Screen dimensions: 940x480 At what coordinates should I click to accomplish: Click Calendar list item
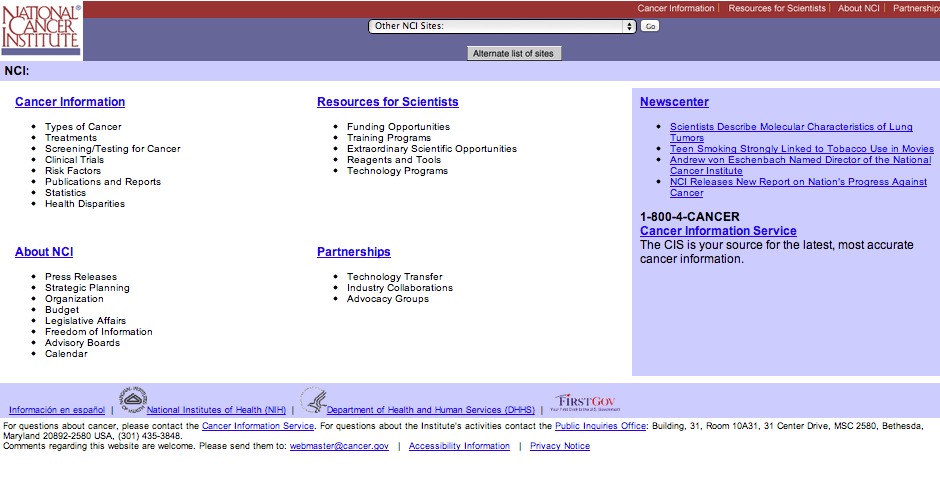pos(66,354)
